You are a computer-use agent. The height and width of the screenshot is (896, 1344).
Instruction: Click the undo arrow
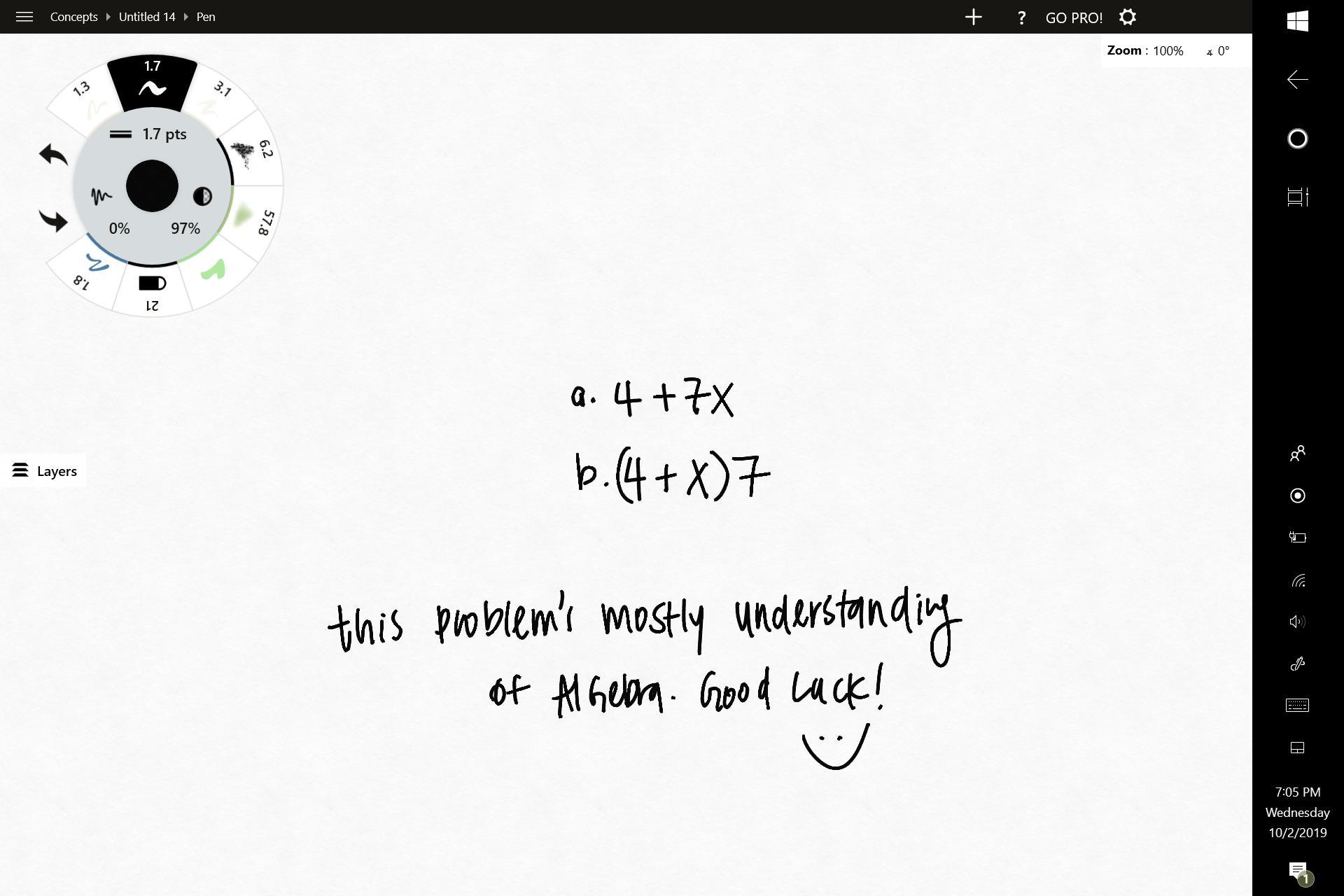(x=53, y=154)
